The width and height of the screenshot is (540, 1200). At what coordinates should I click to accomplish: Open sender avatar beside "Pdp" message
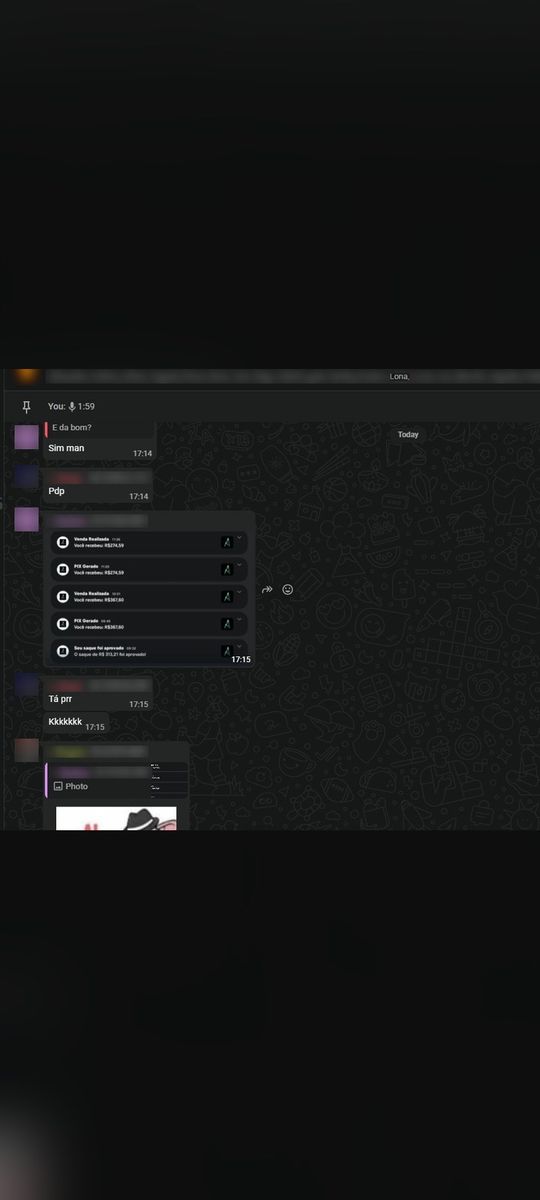[x=27, y=476]
